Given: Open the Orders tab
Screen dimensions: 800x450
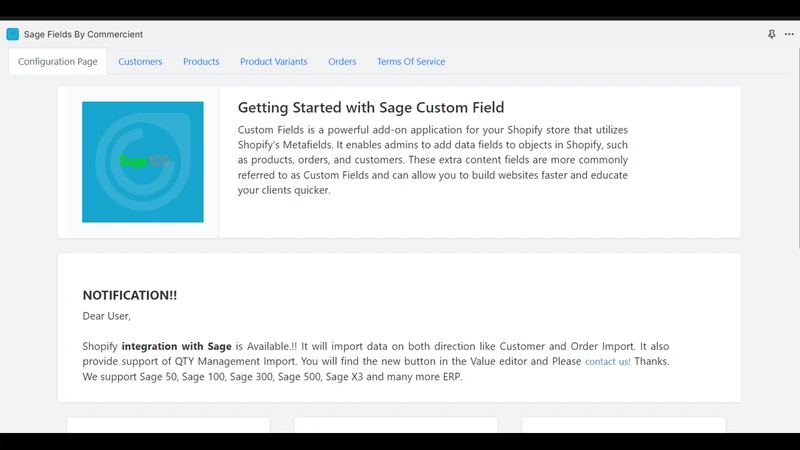Looking at the screenshot, I should 342,61.
